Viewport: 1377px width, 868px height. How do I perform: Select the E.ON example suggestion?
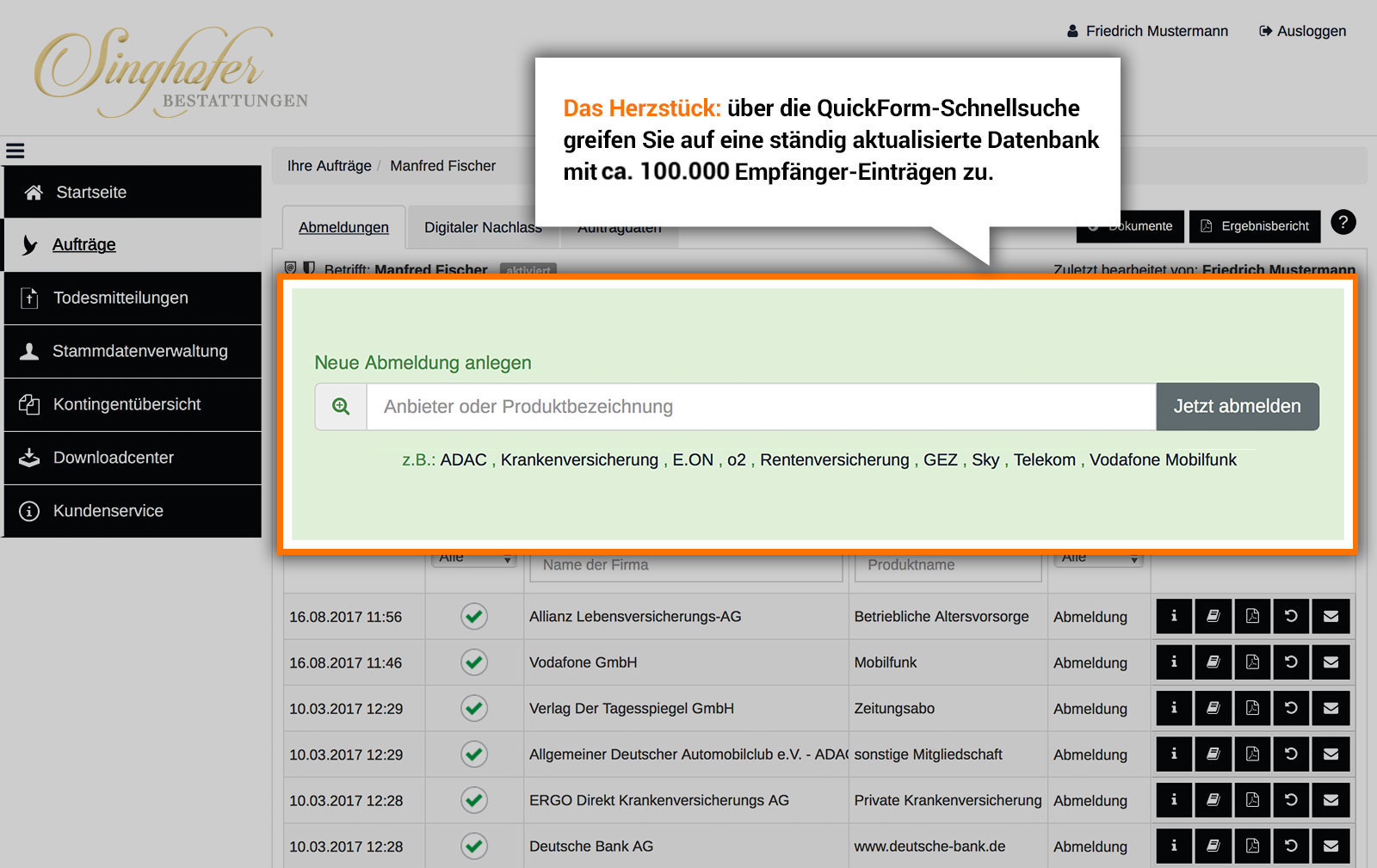(693, 460)
